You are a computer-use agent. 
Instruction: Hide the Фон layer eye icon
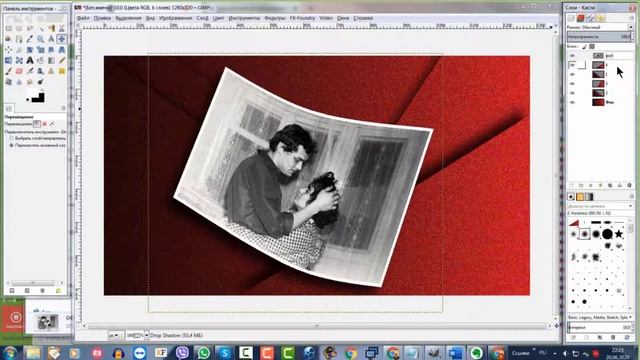tap(572, 102)
